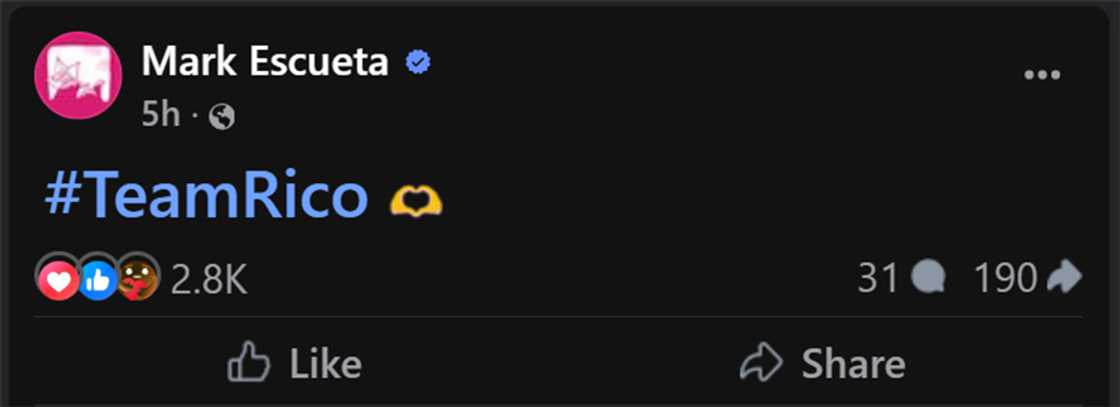Click the heart hands emoji
The height and width of the screenshot is (407, 1120).
tap(416, 202)
